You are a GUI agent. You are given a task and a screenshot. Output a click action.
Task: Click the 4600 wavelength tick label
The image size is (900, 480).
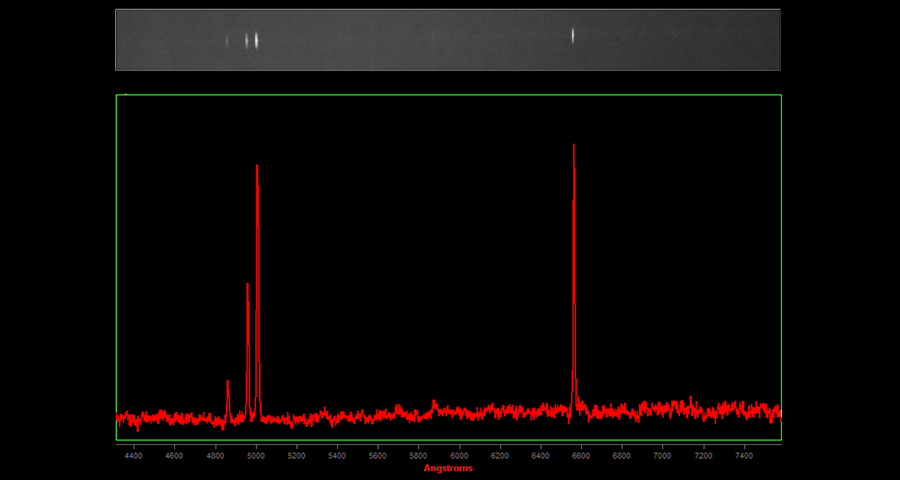[x=174, y=455]
